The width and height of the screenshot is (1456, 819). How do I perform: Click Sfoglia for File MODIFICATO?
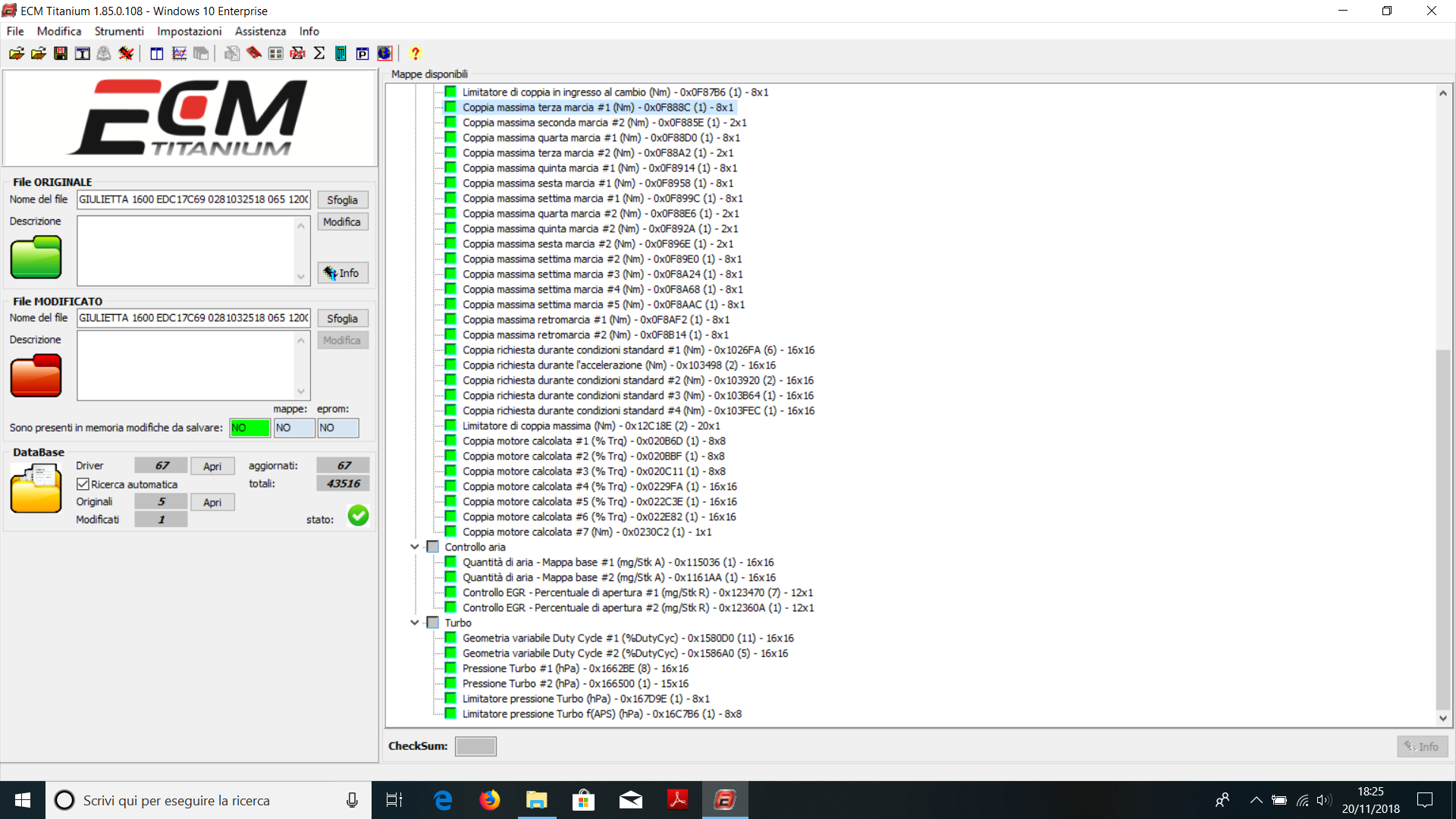343,318
